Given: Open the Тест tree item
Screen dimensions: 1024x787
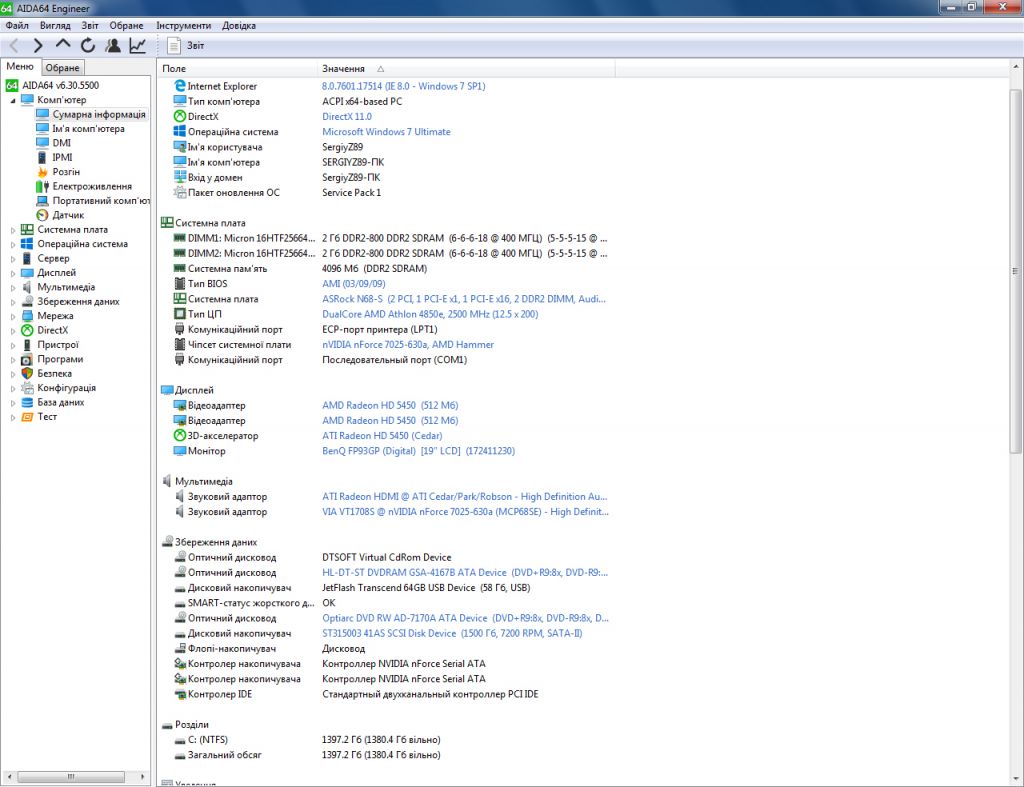Looking at the screenshot, I should [x=47, y=417].
